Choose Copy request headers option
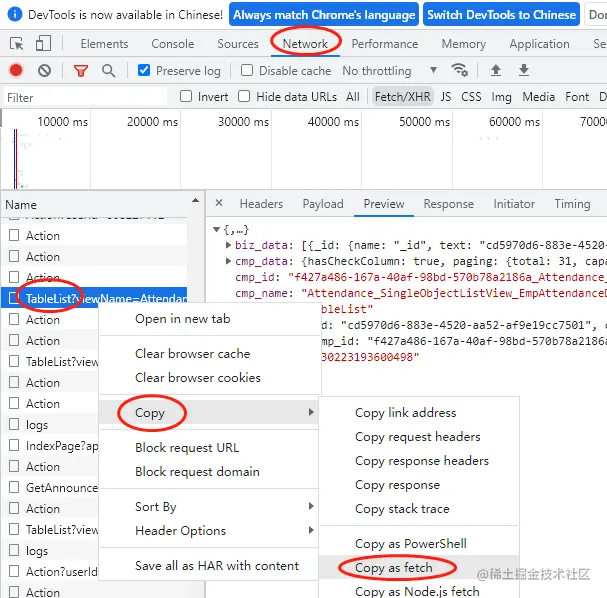The width and height of the screenshot is (607, 598). 419,436
